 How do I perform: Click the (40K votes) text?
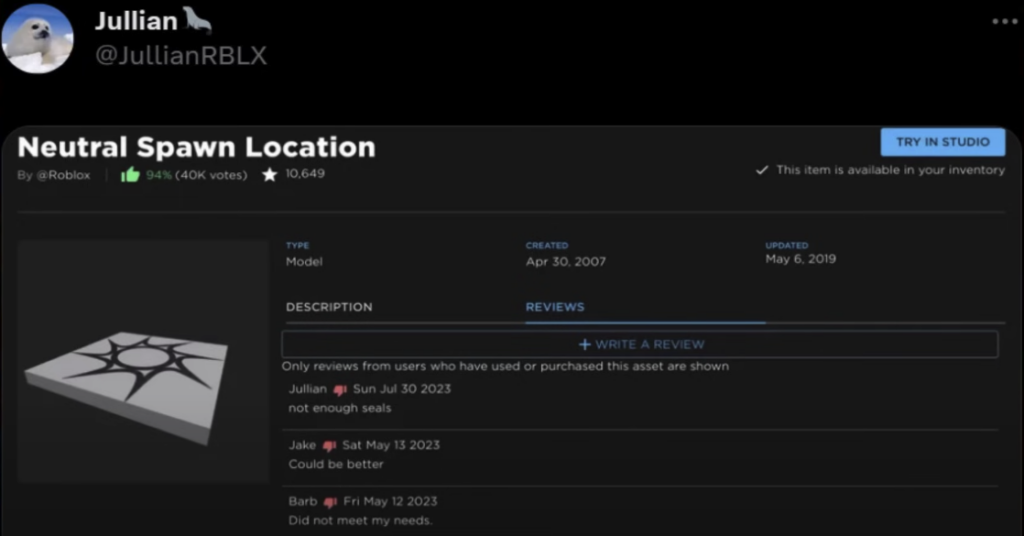[211, 175]
